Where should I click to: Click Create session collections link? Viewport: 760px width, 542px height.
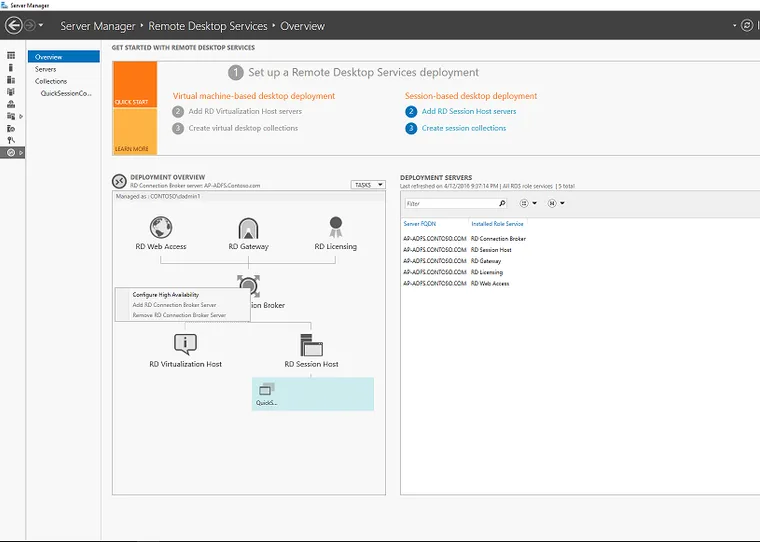coord(464,128)
